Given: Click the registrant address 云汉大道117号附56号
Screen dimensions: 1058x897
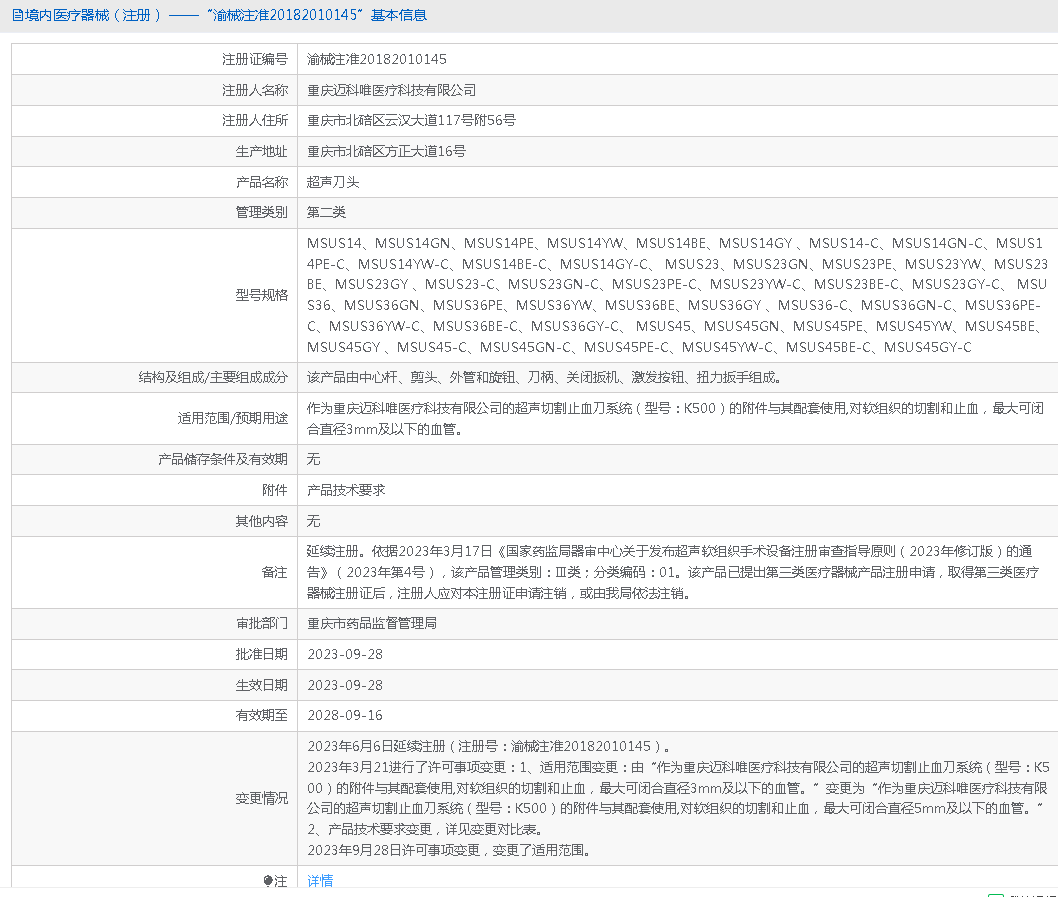Looking at the screenshot, I should click(411, 121).
